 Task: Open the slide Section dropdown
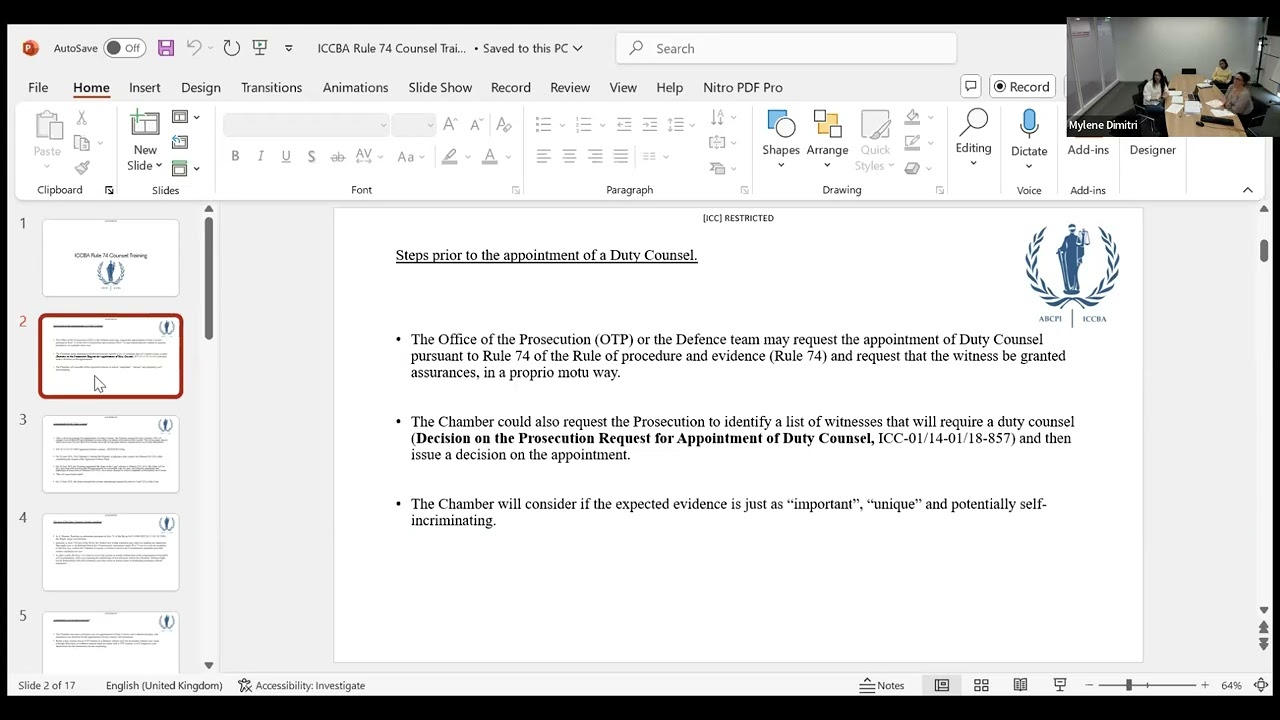[x=185, y=168]
